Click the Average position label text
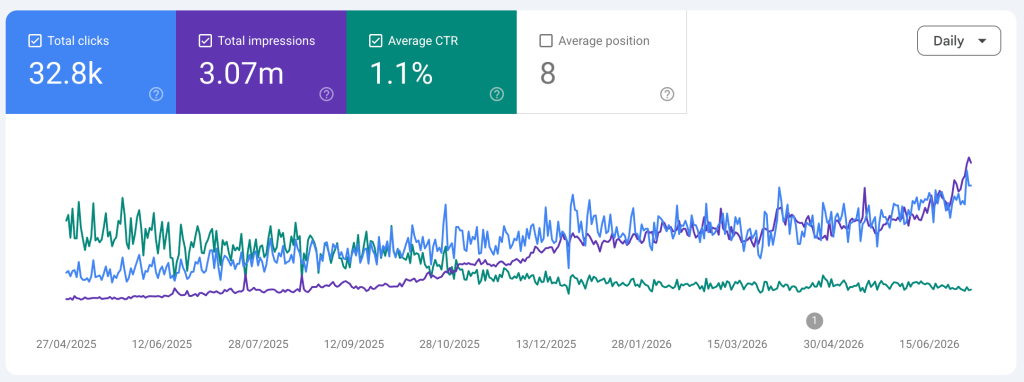The image size is (1024, 382). [604, 40]
